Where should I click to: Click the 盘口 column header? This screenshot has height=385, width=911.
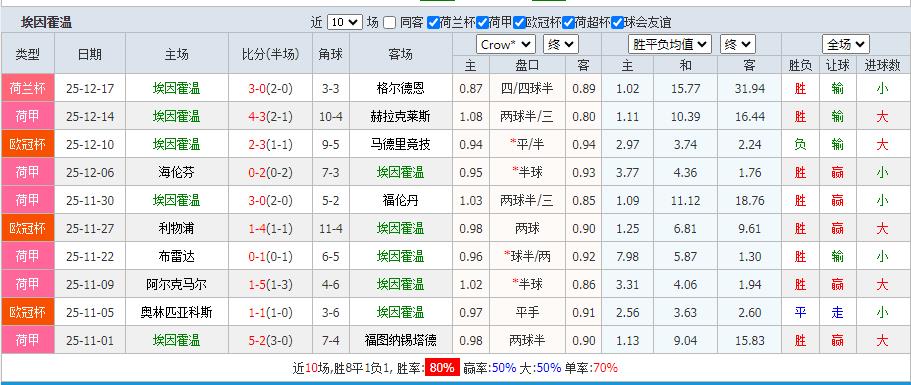click(x=527, y=66)
